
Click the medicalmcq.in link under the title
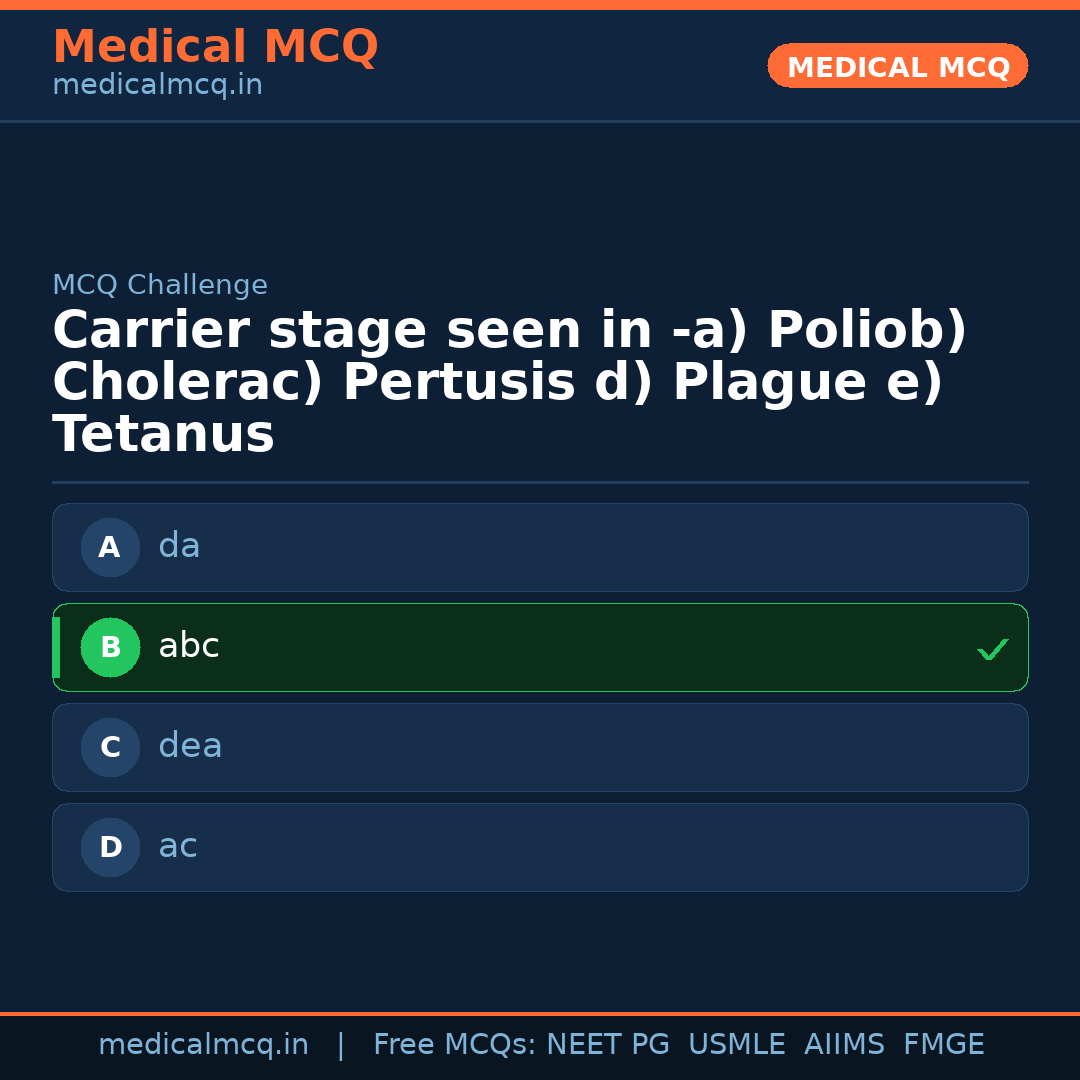[157, 85]
